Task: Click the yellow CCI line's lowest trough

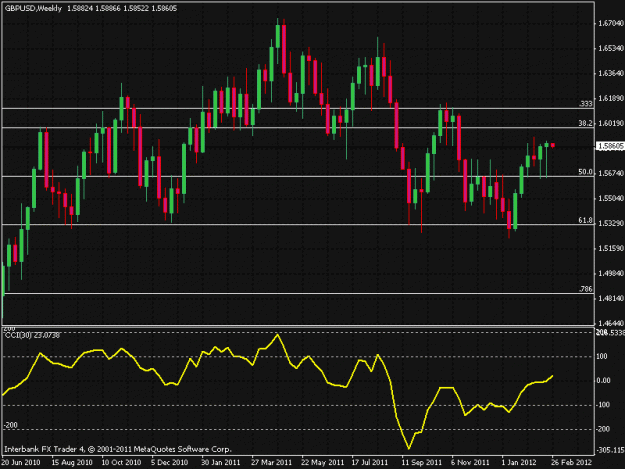Action: coord(409,448)
